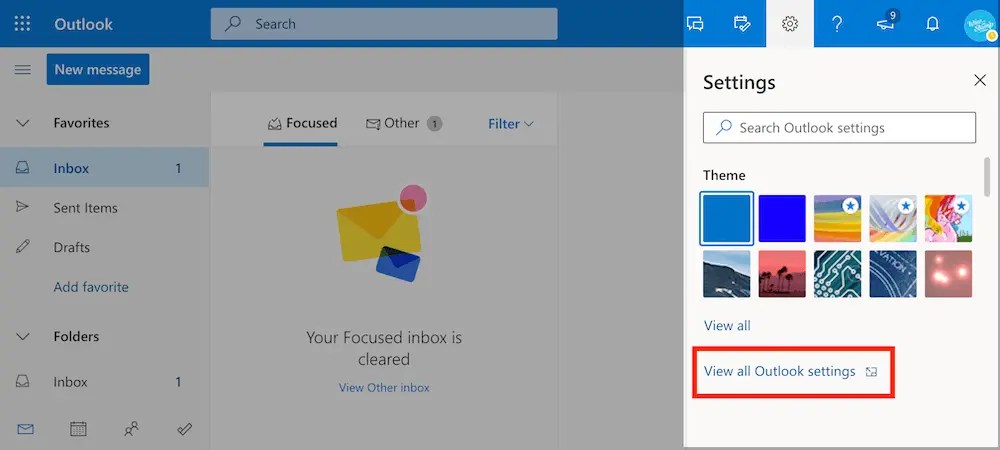The height and width of the screenshot is (450, 1000).
Task: Open the Skype chat icon in header
Action: [695, 24]
